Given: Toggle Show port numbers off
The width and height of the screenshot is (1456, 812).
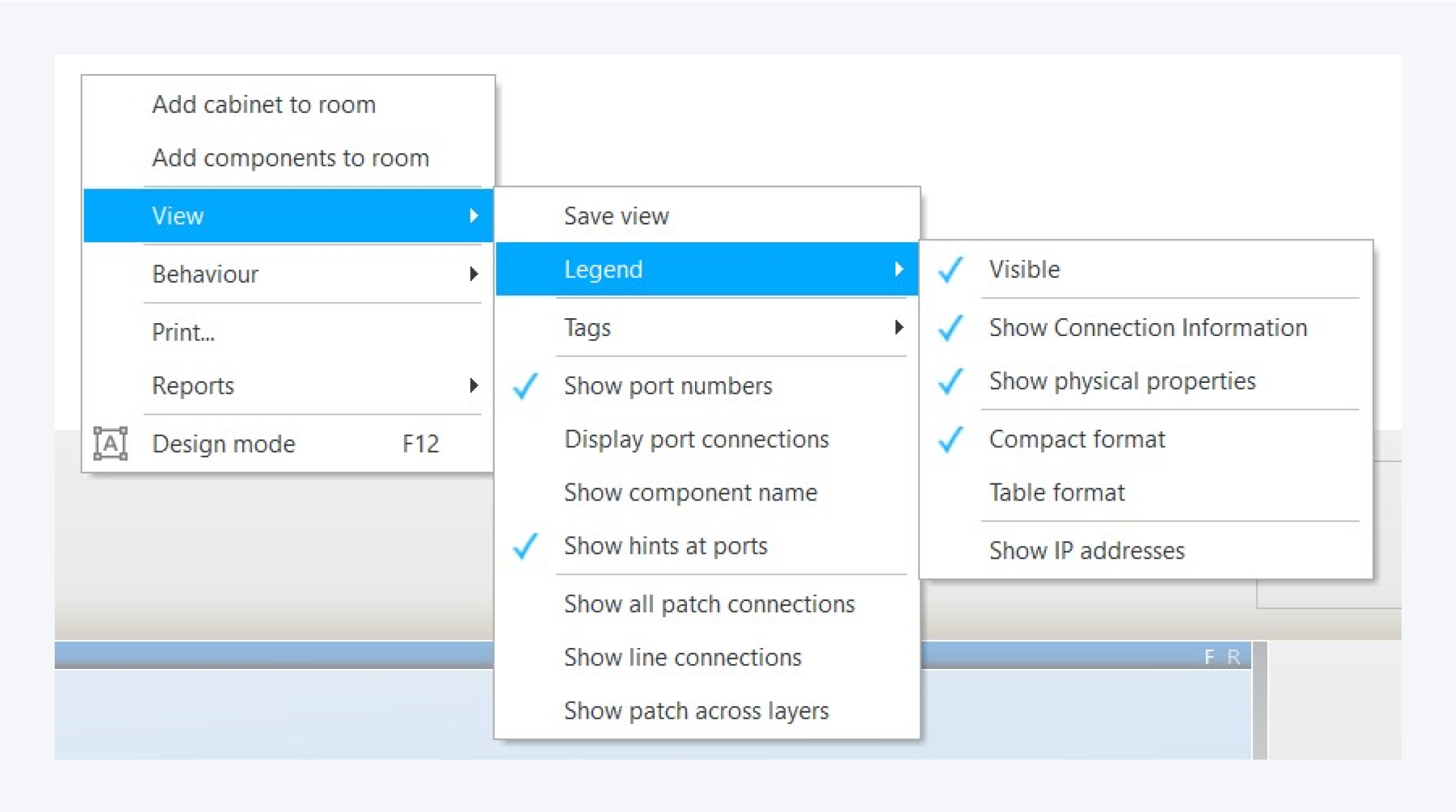Looking at the screenshot, I should (667, 386).
